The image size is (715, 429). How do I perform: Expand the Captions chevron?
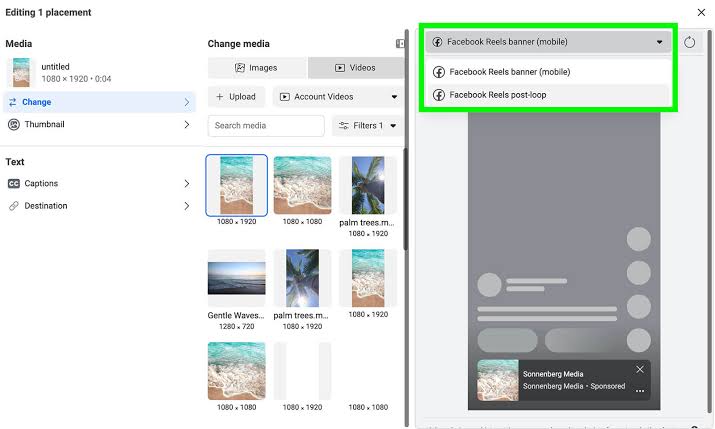click(x=187, y=183)
